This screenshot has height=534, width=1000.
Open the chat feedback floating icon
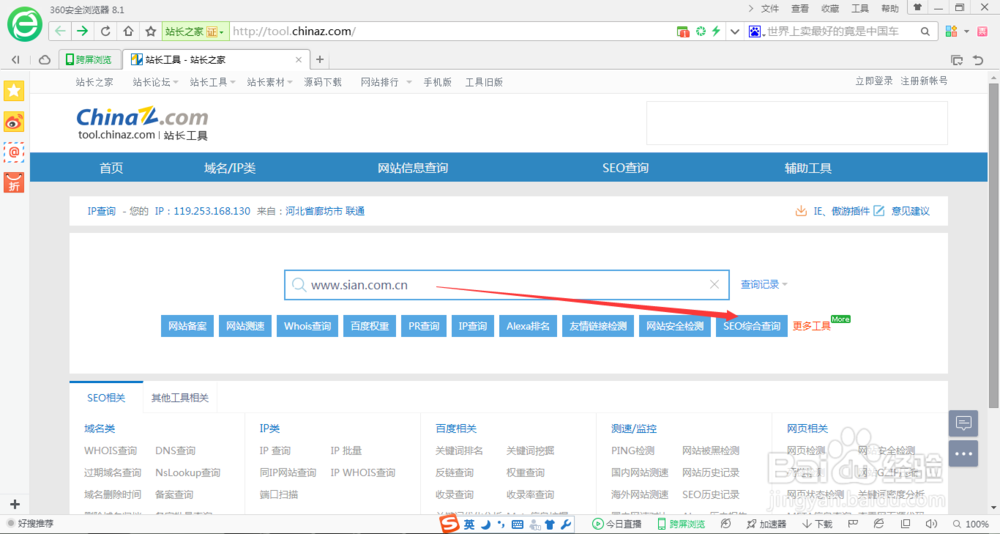point(963,423)
